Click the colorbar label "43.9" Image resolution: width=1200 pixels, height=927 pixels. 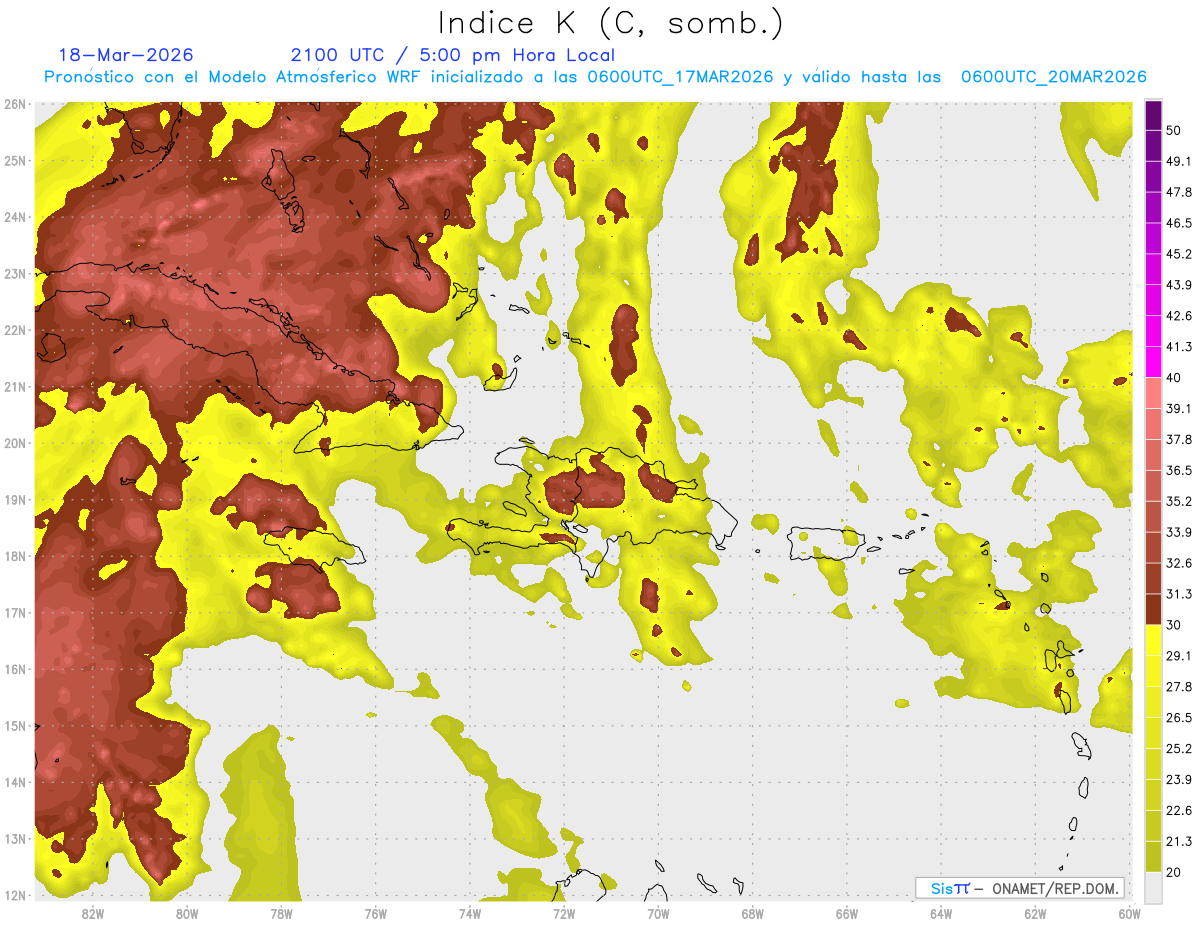[1179, 285]
